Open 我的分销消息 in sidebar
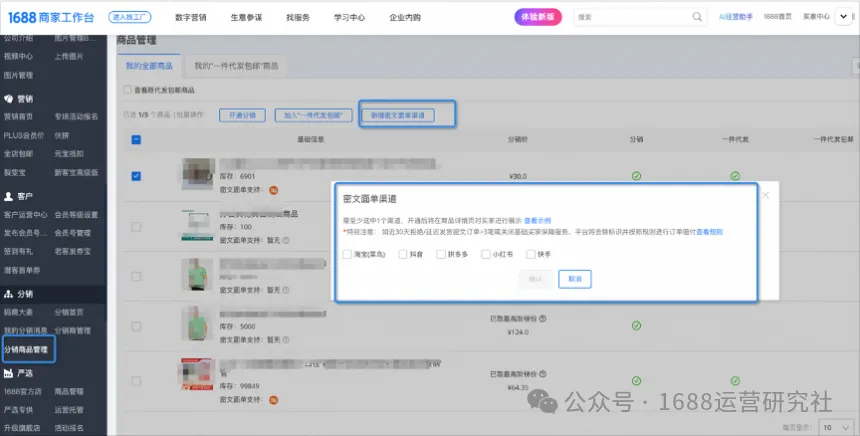The width and height of the screenshot is (860, 436). coord(26,331)
